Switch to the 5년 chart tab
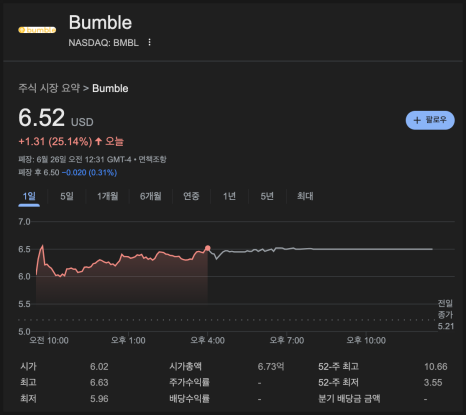This screenshot has width=466, height=415. click(x=267, y=196)
